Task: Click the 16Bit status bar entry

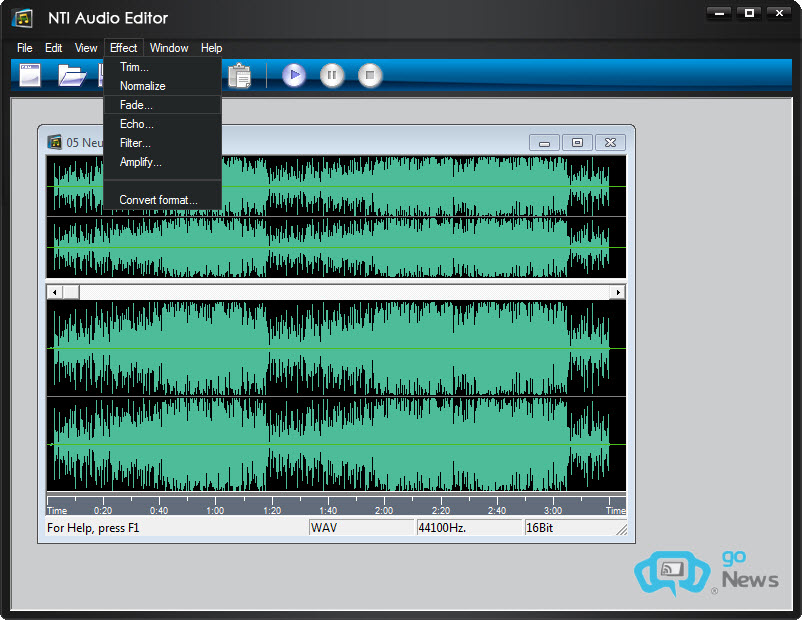Action: 570,527
